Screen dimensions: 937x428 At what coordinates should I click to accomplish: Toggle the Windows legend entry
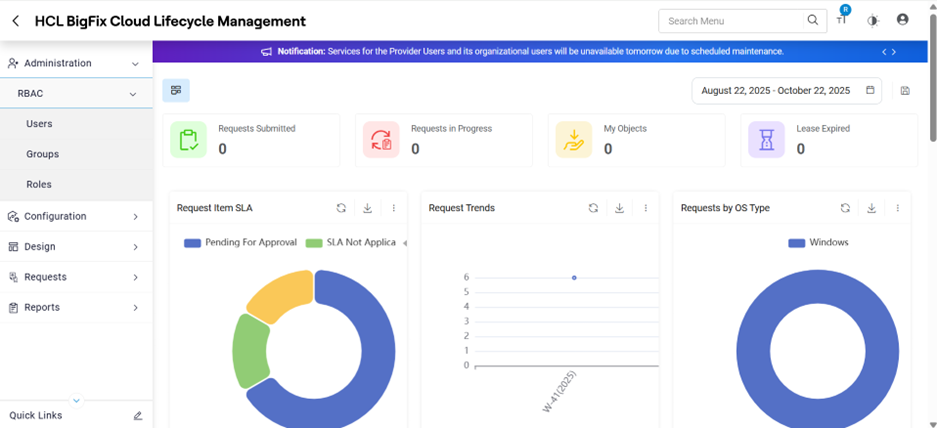tap(819, 243)
